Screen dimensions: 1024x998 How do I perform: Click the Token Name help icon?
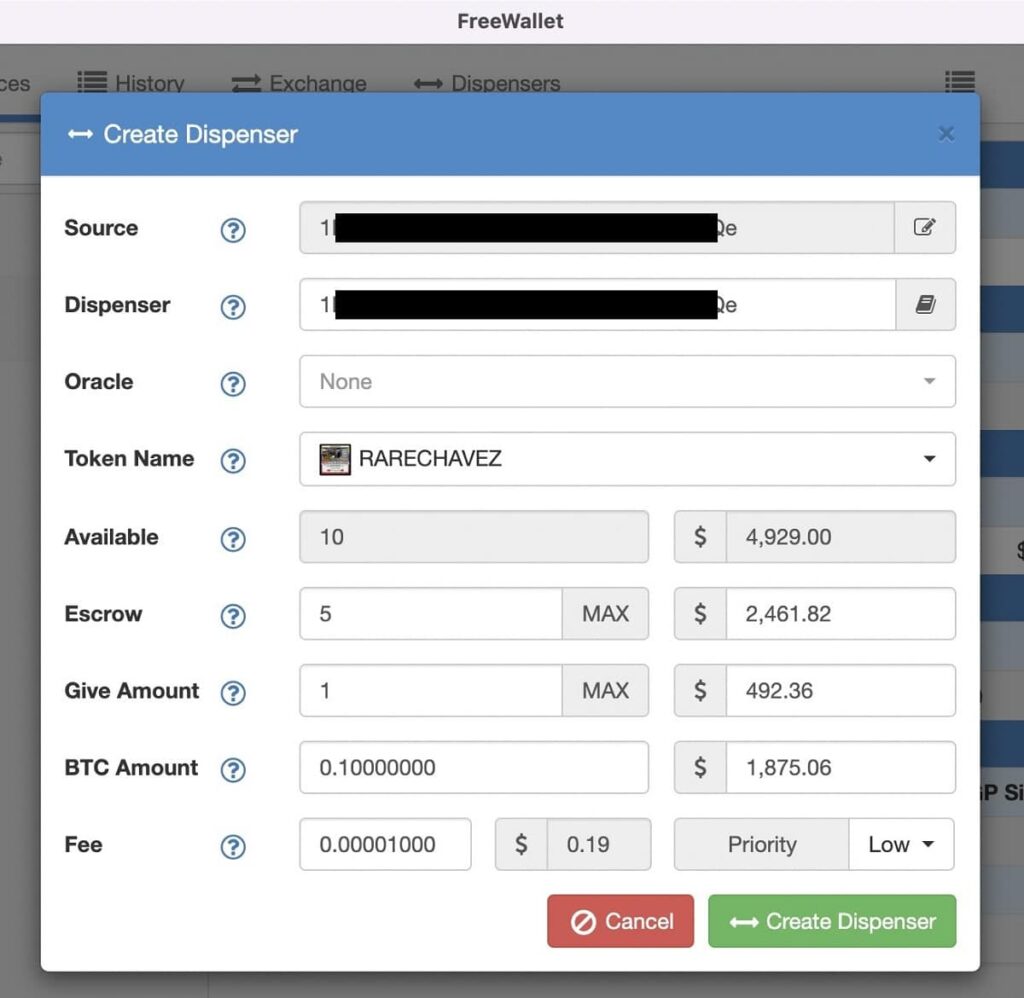coord(233,460)
